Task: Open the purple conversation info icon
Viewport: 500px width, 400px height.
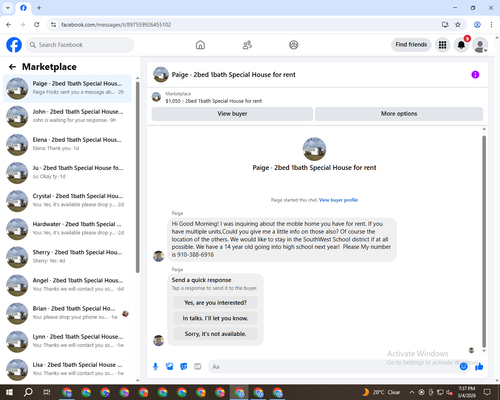Action: (475, 75)
